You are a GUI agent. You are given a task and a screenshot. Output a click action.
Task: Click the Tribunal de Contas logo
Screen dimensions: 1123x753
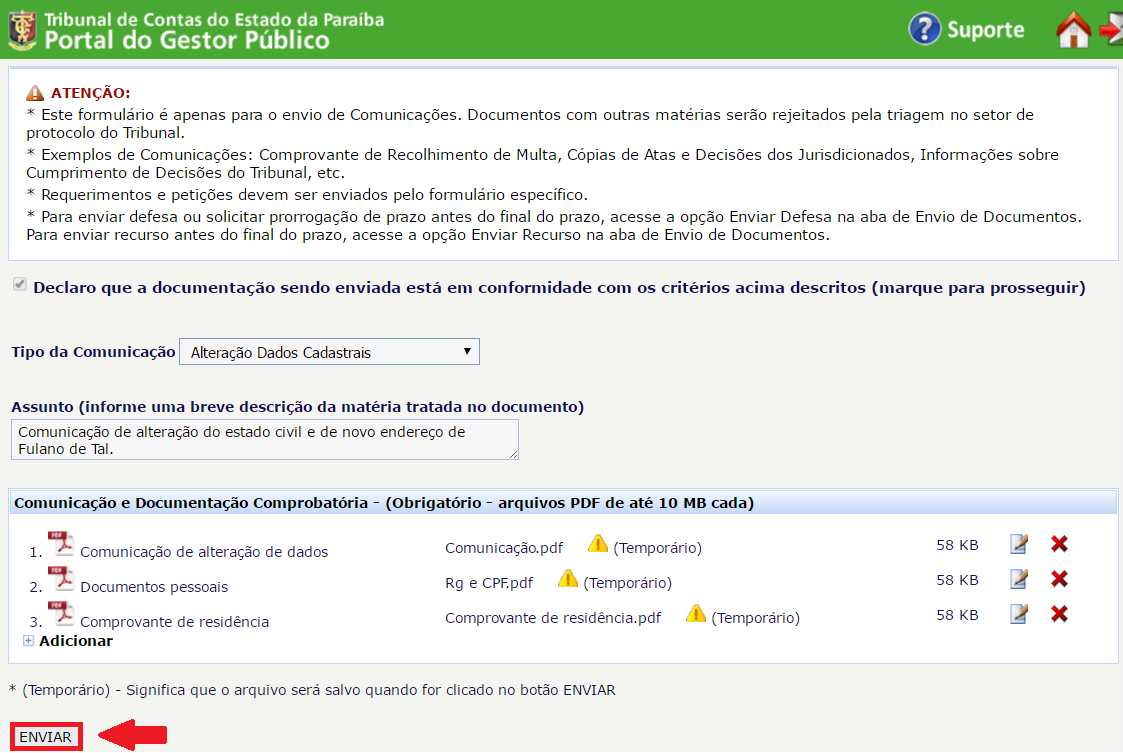20,30
